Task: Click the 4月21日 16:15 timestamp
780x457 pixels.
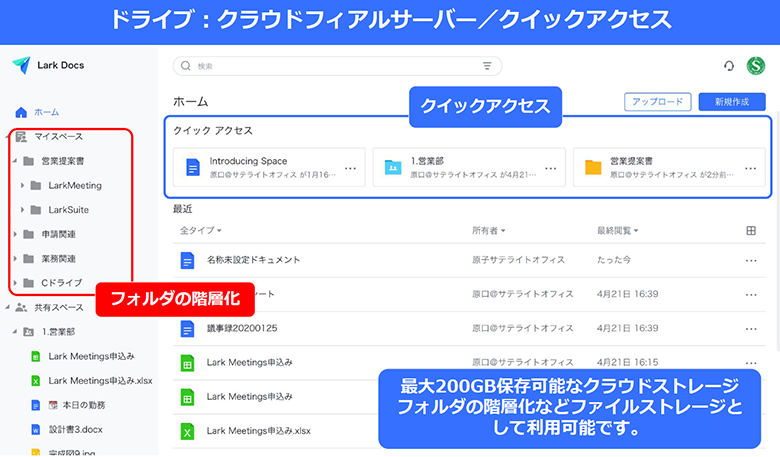Action: [x=628, y=363]
